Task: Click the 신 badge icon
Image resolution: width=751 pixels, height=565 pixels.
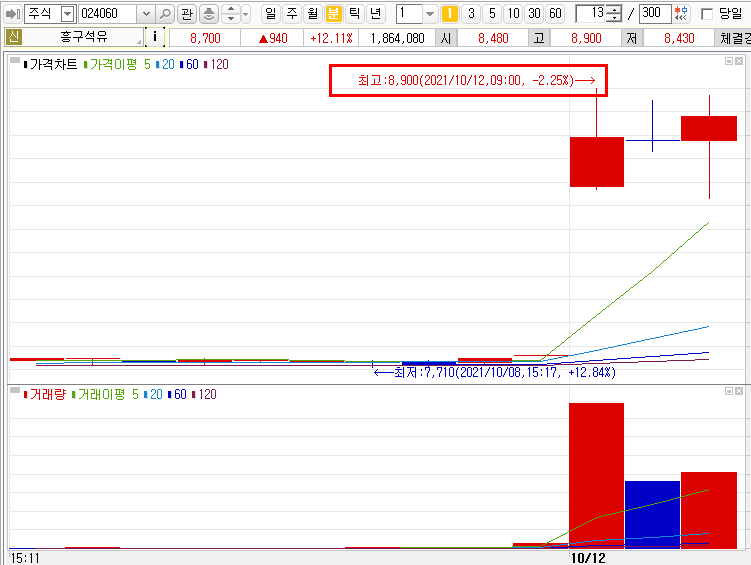Action: click(13, 37)
